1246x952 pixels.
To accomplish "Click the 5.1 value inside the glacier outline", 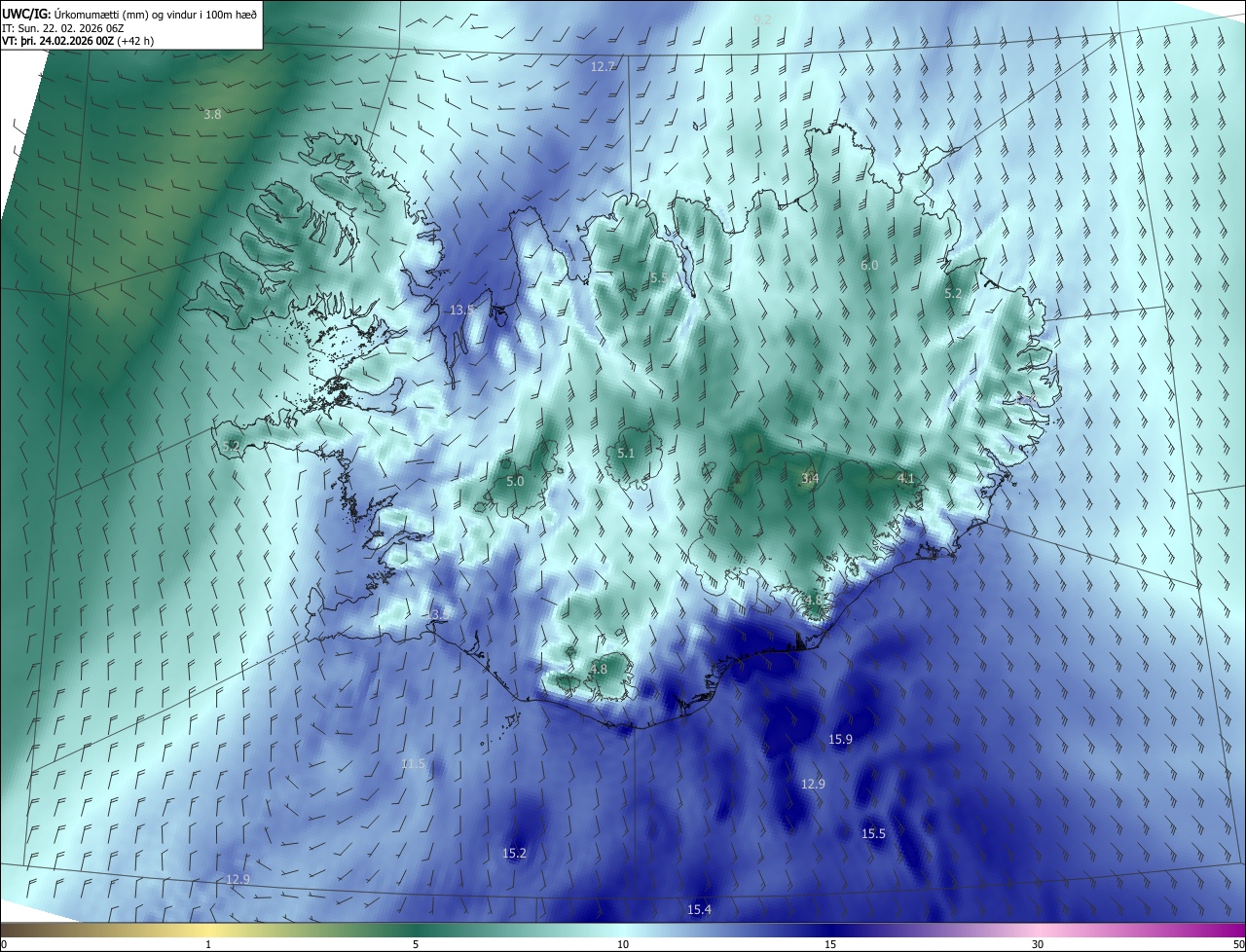I will pos(626,453).
